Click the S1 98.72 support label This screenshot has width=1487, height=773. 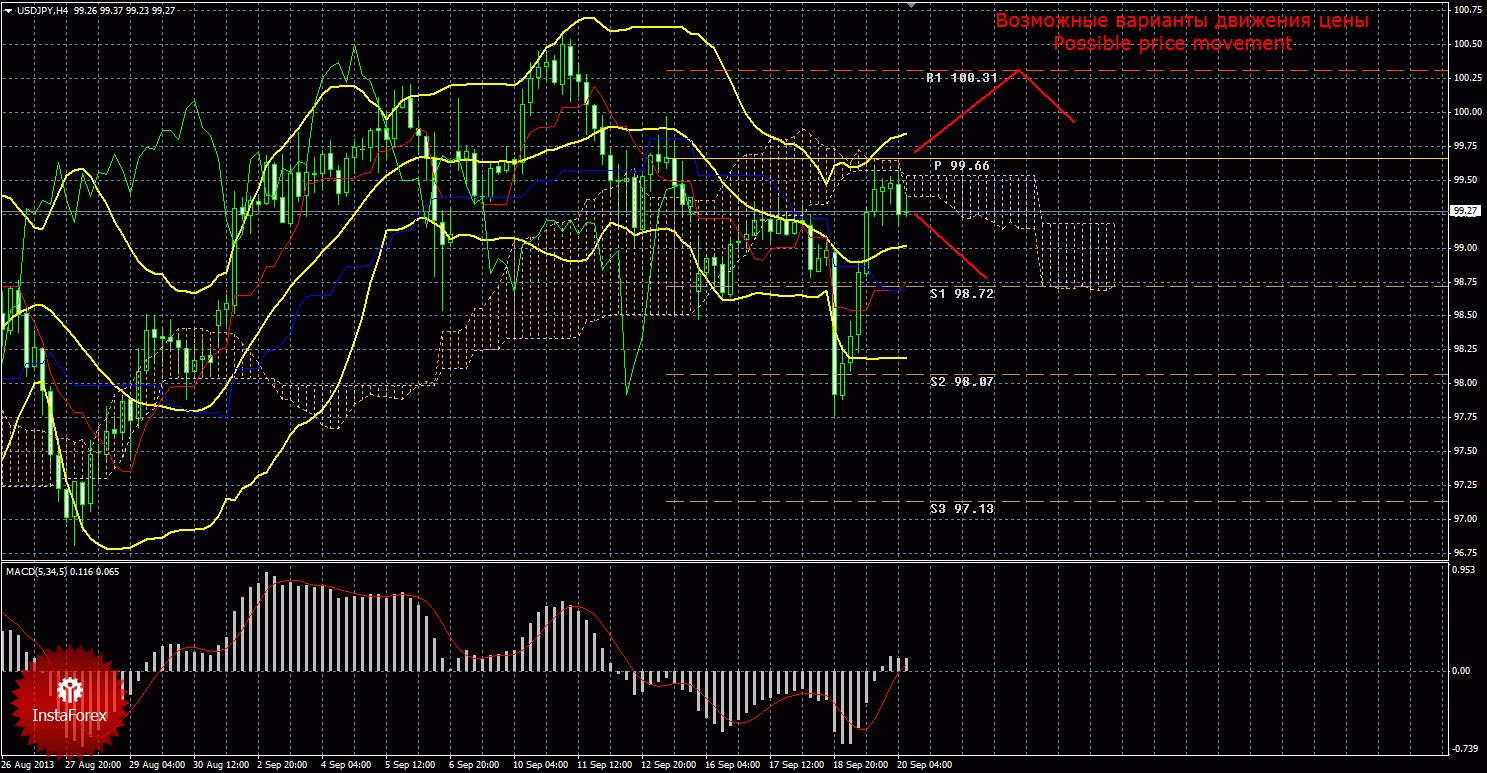click(961, 294)
